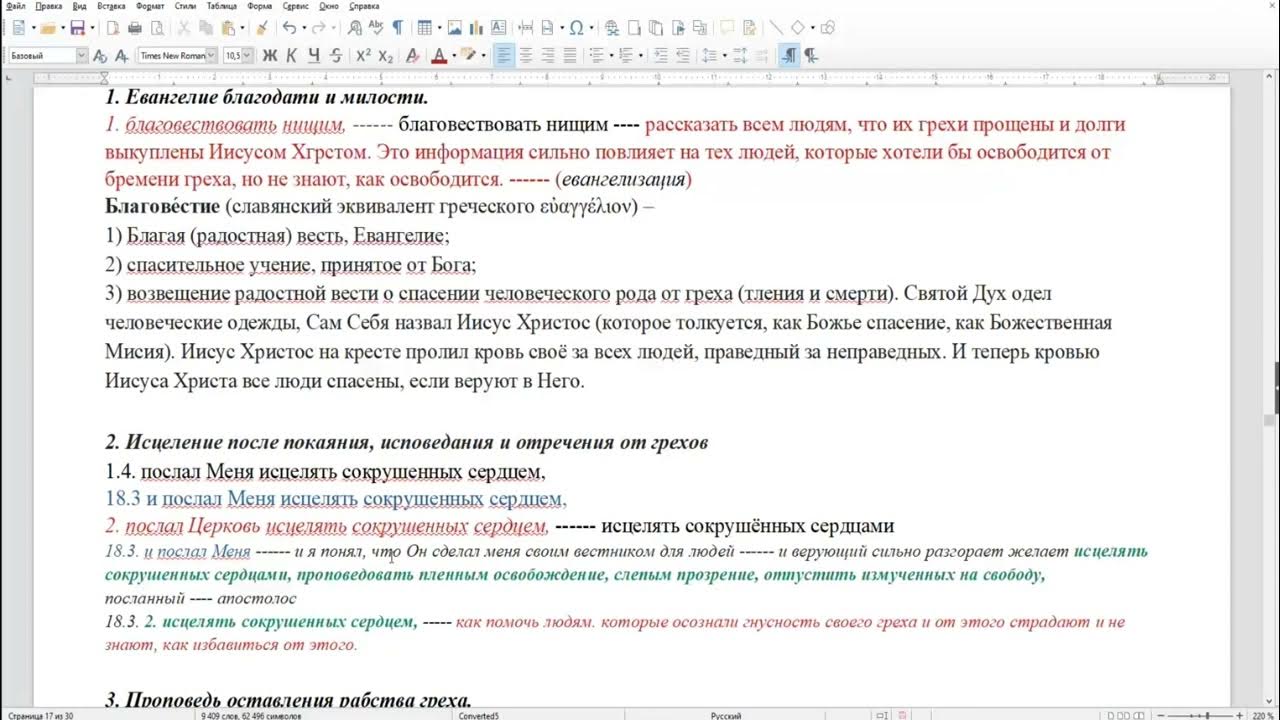Expand unordered list dropdown arrow
The width and height of the screenshot is (1280, 720).
pyautogui.click(x=611, y=56)
